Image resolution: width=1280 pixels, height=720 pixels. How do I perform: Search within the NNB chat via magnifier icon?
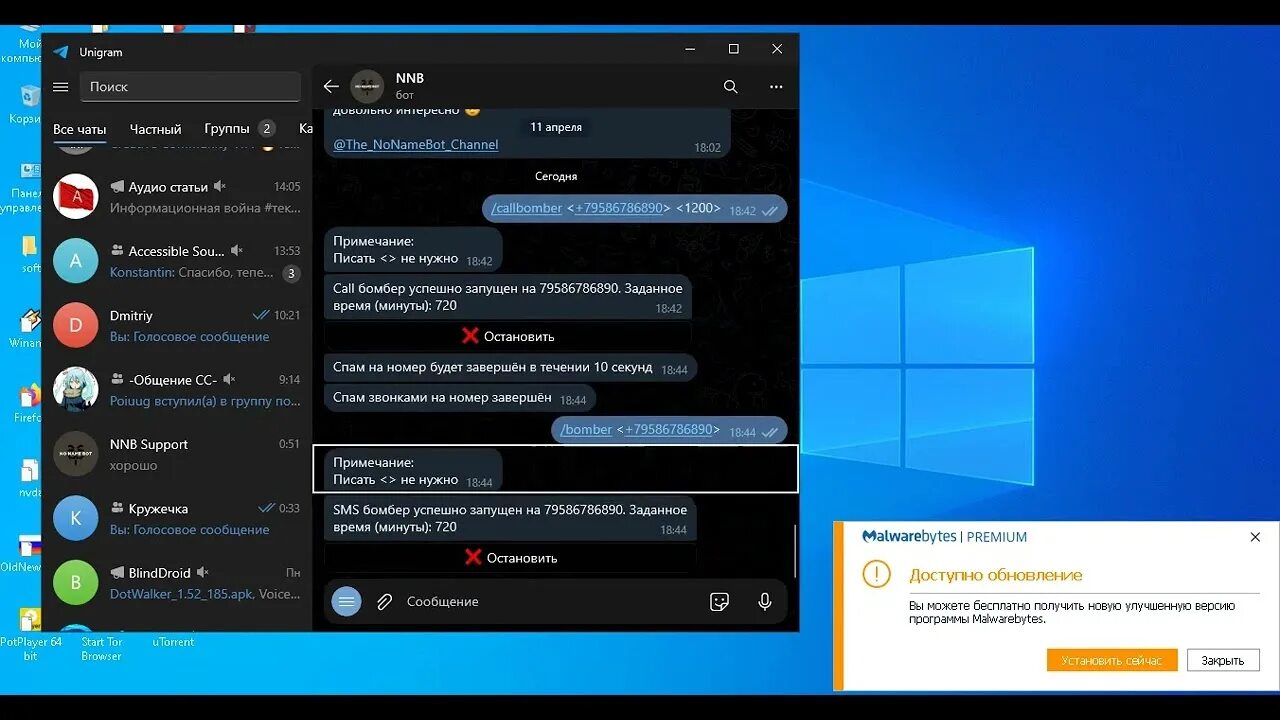(731, 87)
